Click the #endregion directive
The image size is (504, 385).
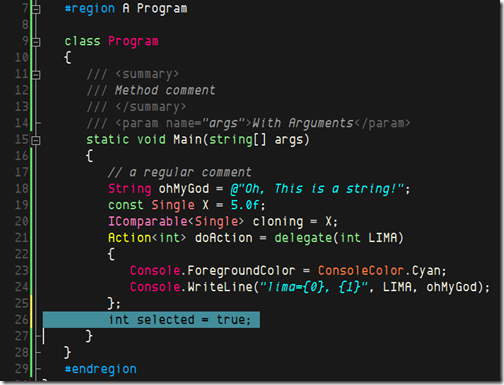101,369
